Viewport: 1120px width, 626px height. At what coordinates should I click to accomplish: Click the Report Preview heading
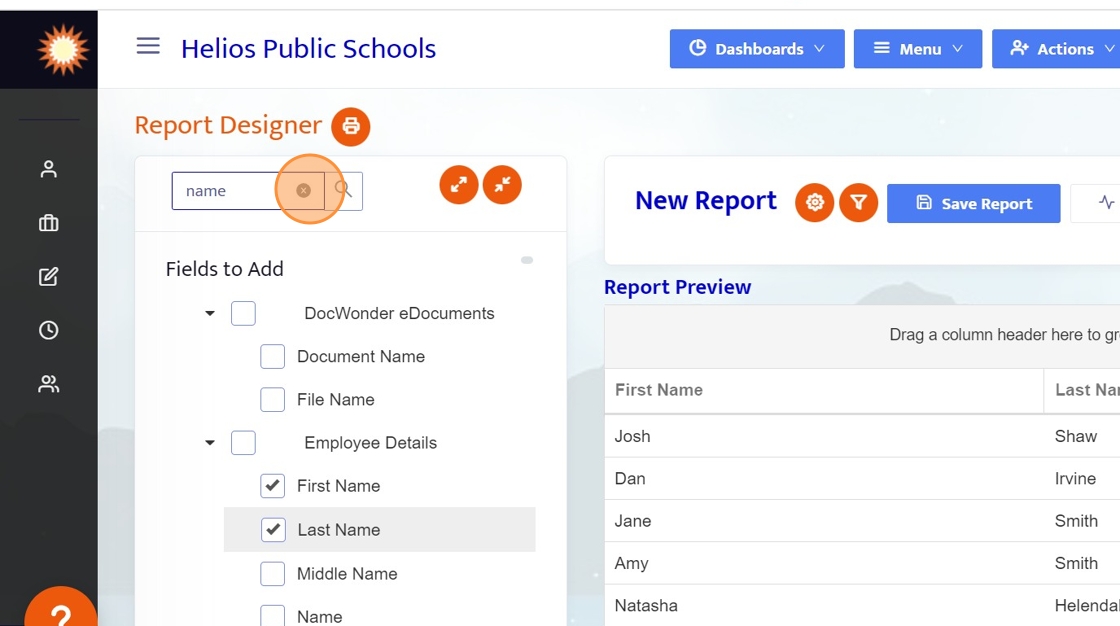tap(678, 287)
